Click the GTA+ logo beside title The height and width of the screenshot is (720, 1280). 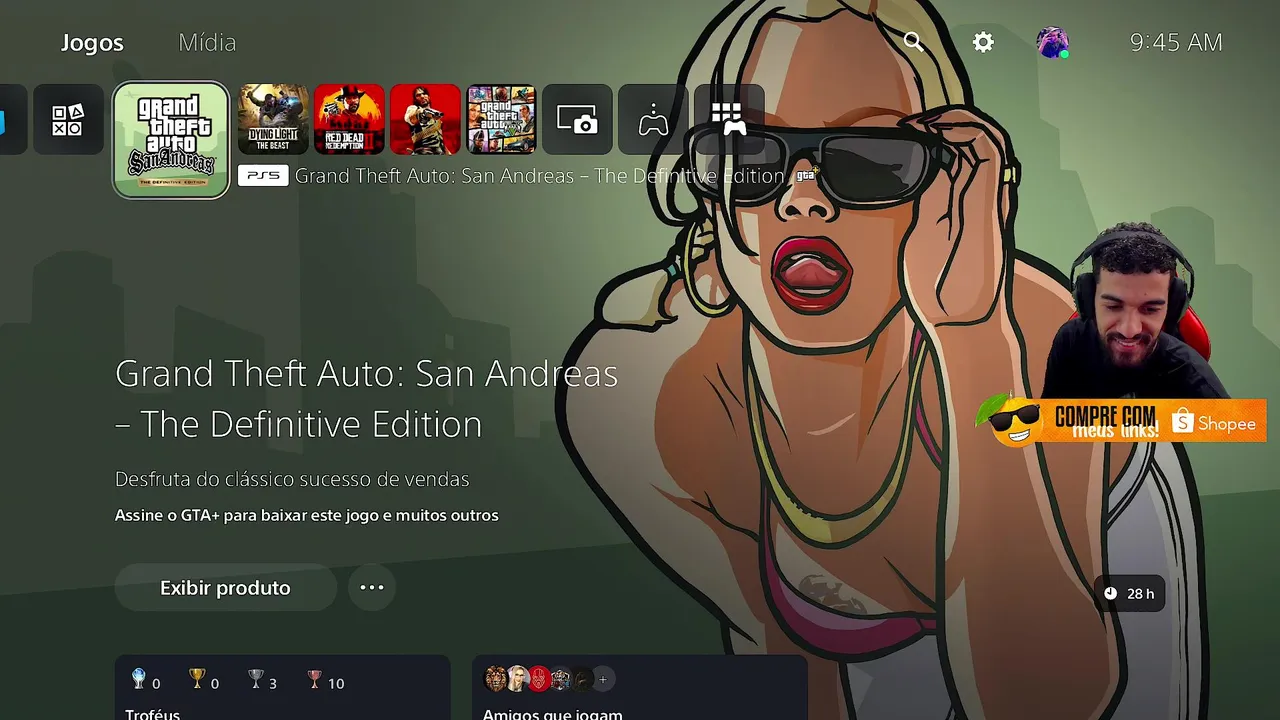(806, 176)
